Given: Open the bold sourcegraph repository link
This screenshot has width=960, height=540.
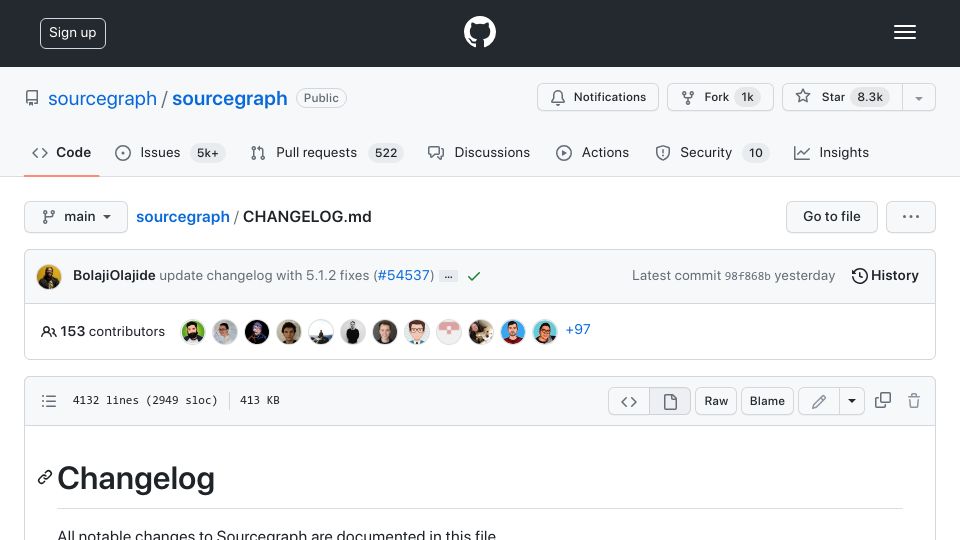Looking at the screenshot, I should [230, 98].
